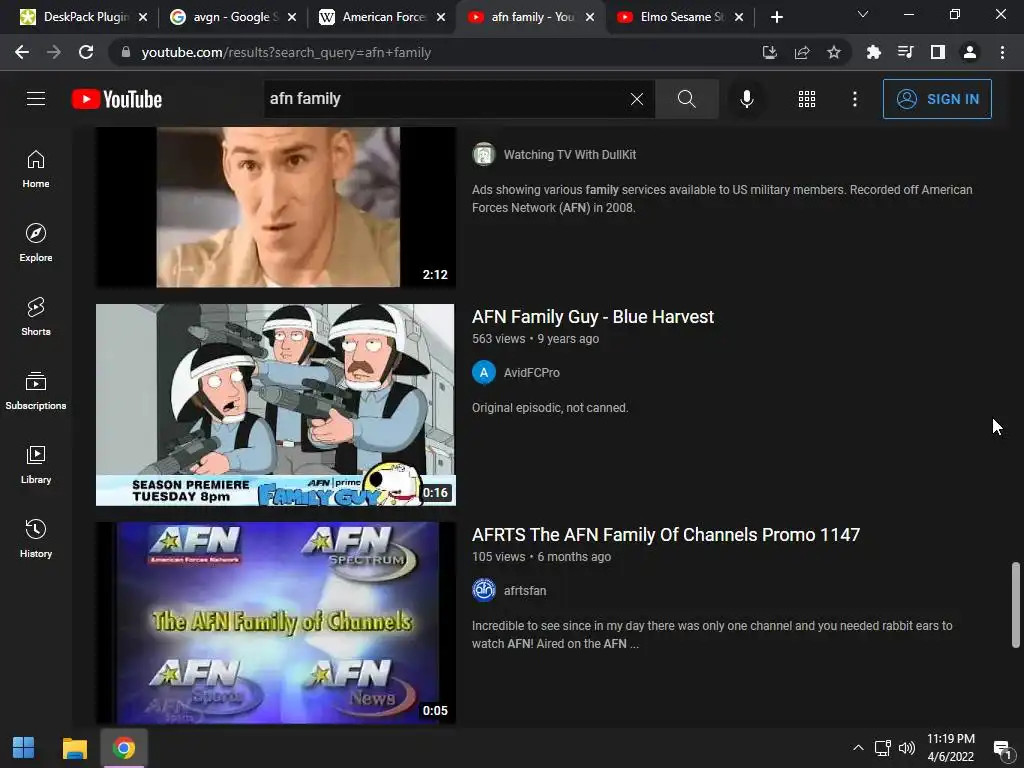Open a new browser tab
The width and height of the screenshot is (1024, 768).
[776, 17]
